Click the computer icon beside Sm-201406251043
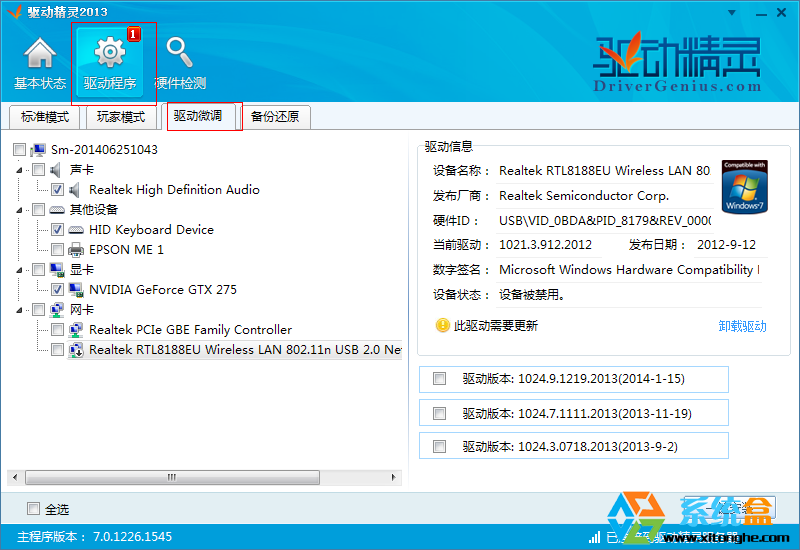This screenshot has height=550, width=800. click(38, 149)
